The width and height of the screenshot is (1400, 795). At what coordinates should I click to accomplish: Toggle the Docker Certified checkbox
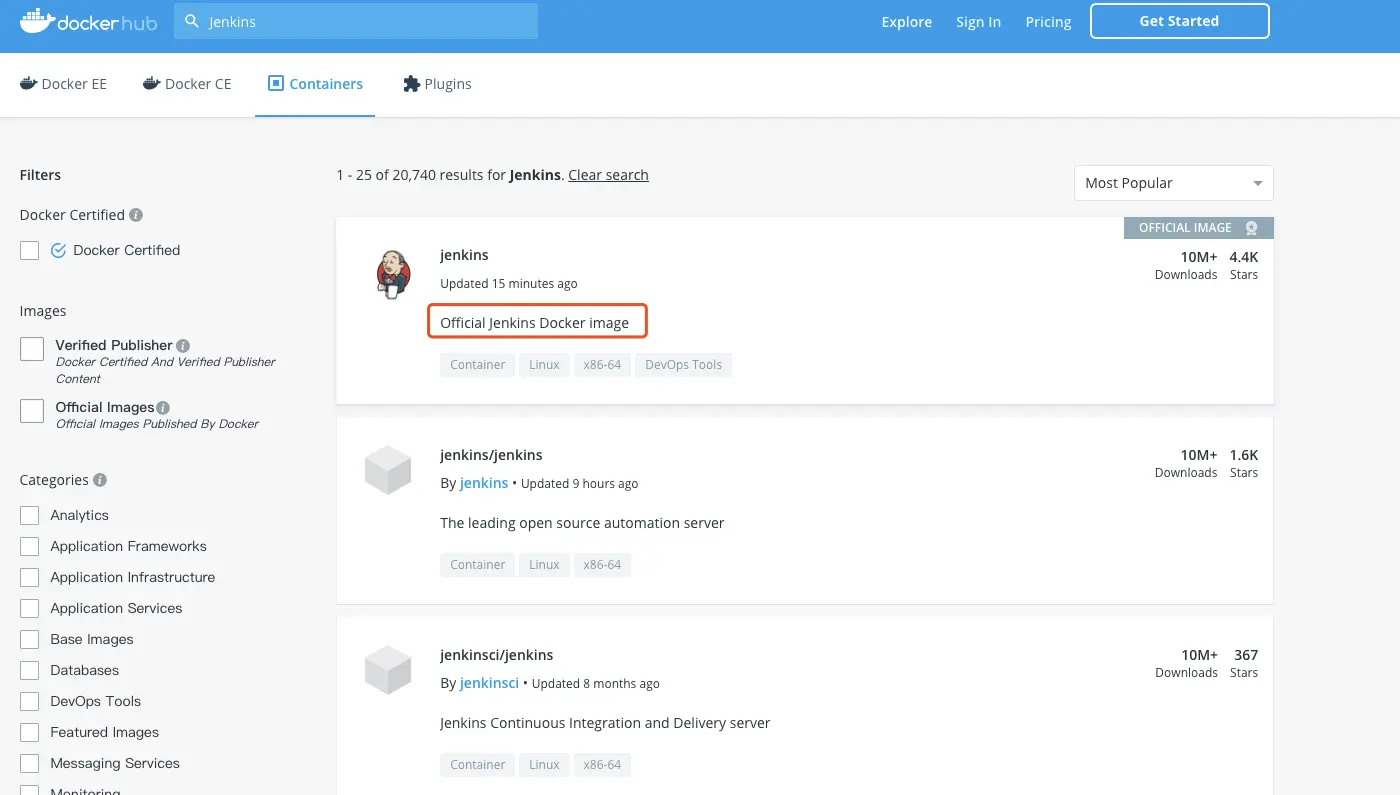tap(30, 250)
